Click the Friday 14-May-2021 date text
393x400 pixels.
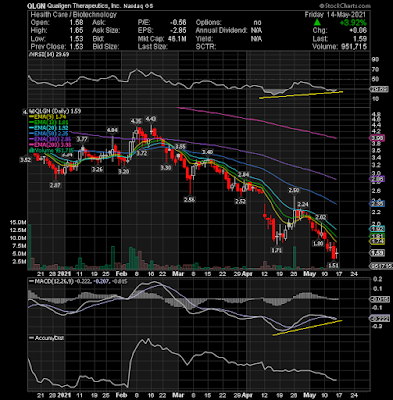[x=335, y=15]
